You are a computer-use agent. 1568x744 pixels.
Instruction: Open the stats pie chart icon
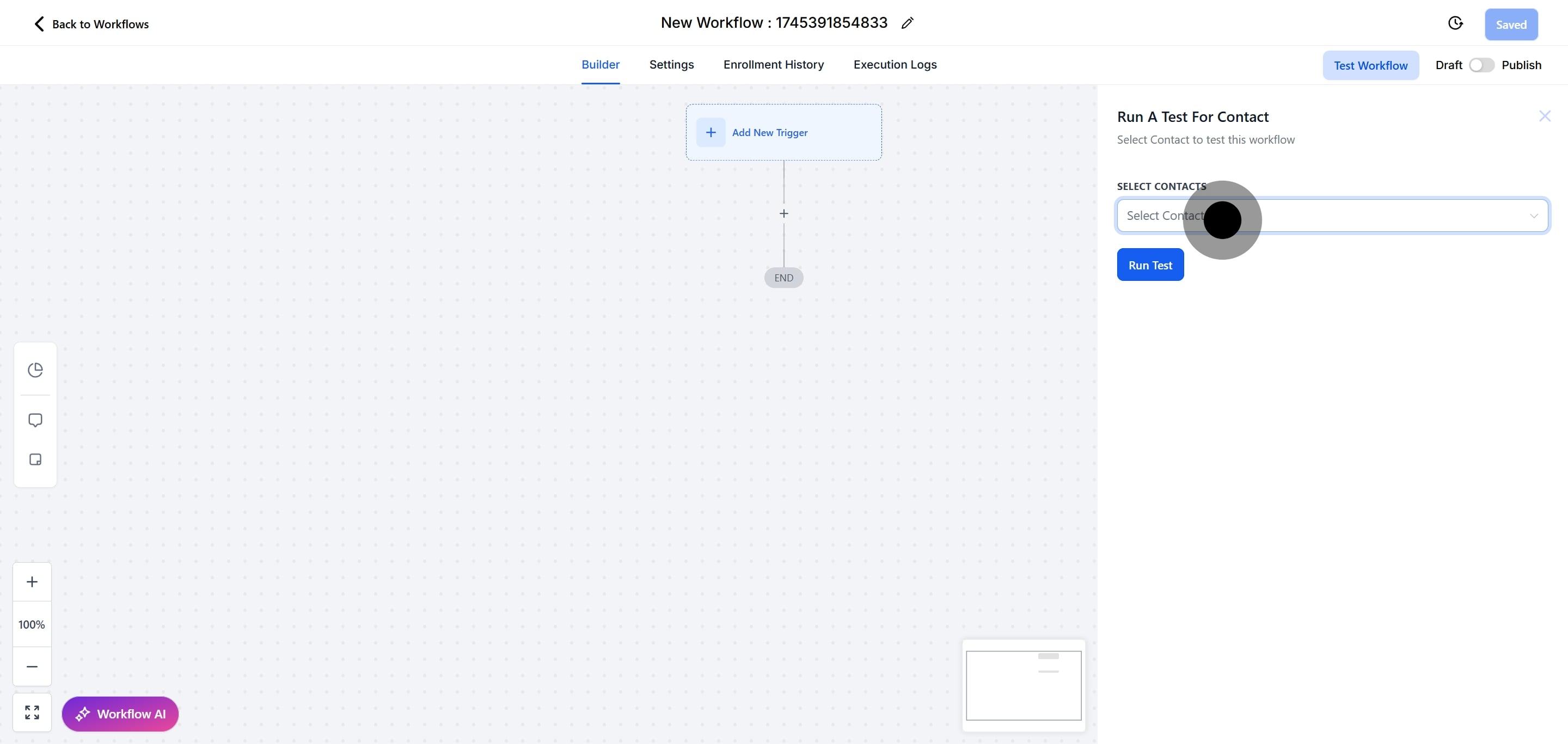[35, 370]
